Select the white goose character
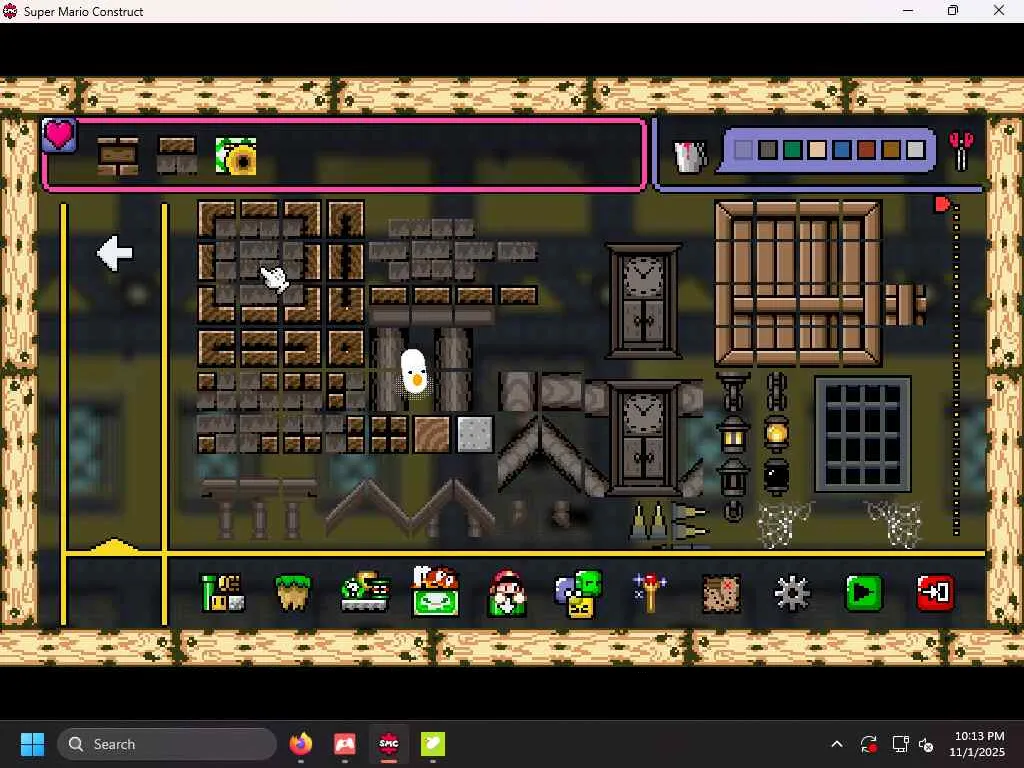The width and height of the screenshot is (1024, 768). tap(413, 372)
